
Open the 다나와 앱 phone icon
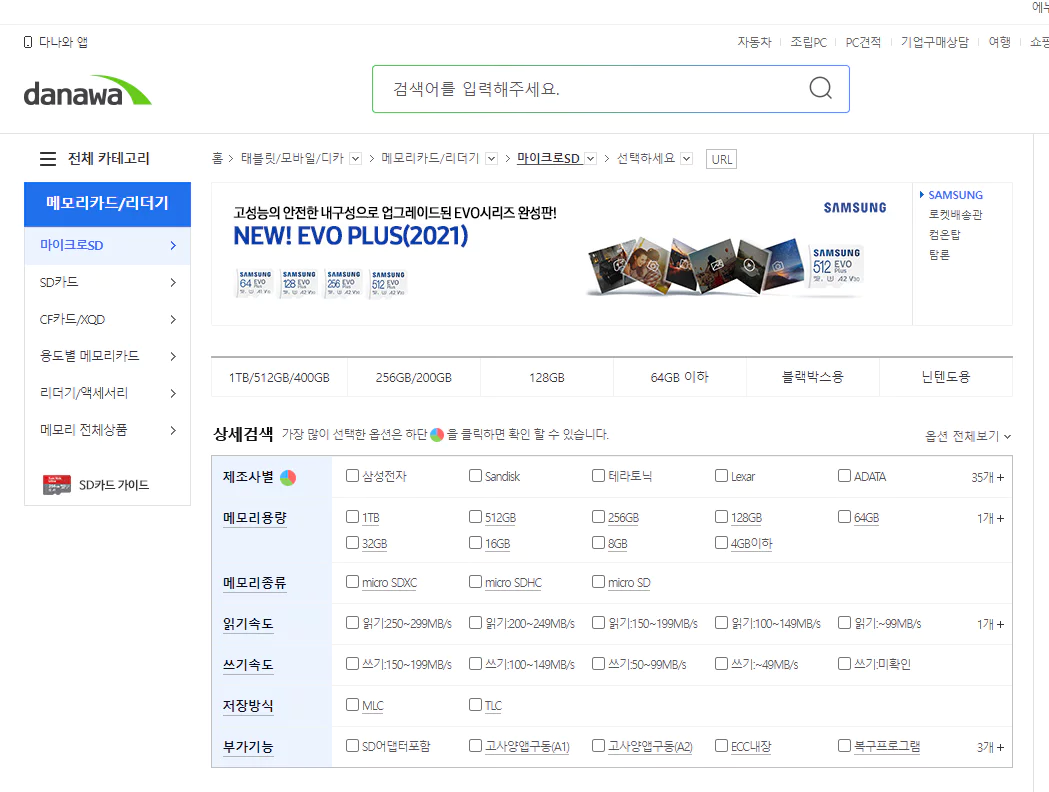pyautogui.click(x=27, y=42)
